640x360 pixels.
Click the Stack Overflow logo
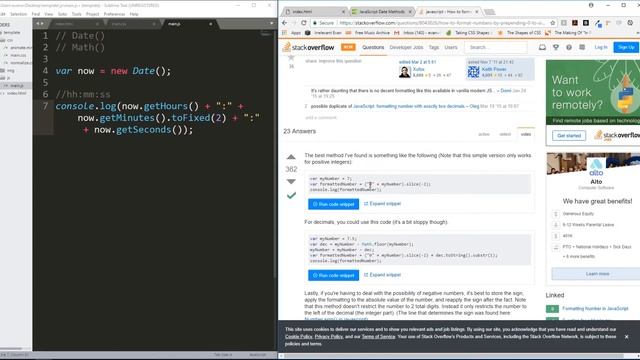[x=309, y=47]
